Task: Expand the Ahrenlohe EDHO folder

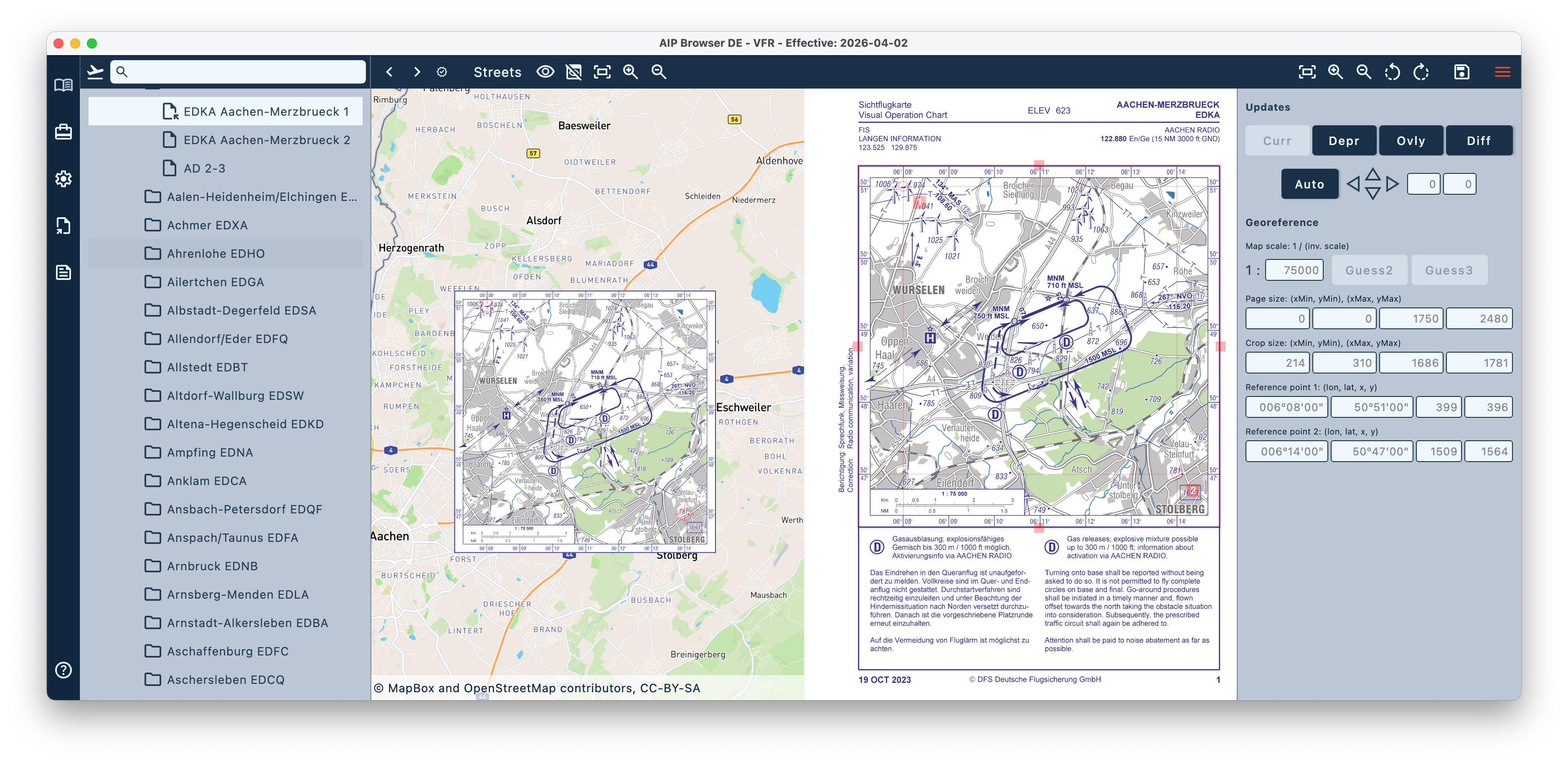Action: coord(225,253)
